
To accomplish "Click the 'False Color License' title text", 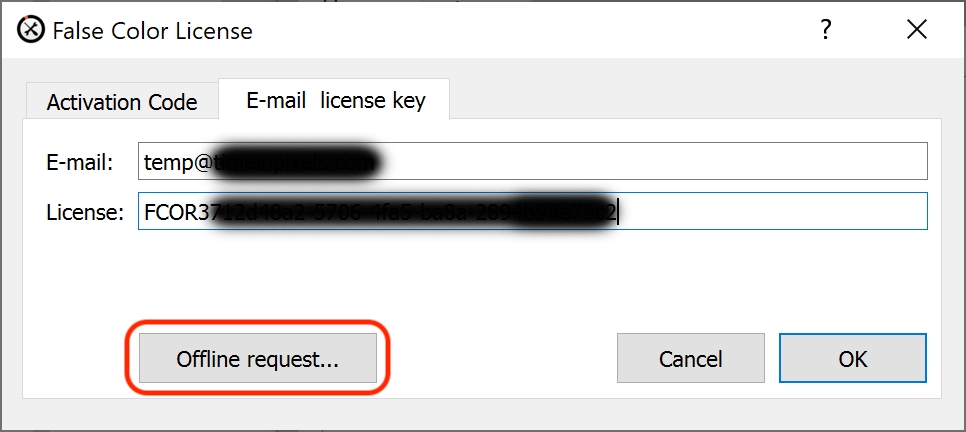I will pyautogui.click(x=152, y=30).
